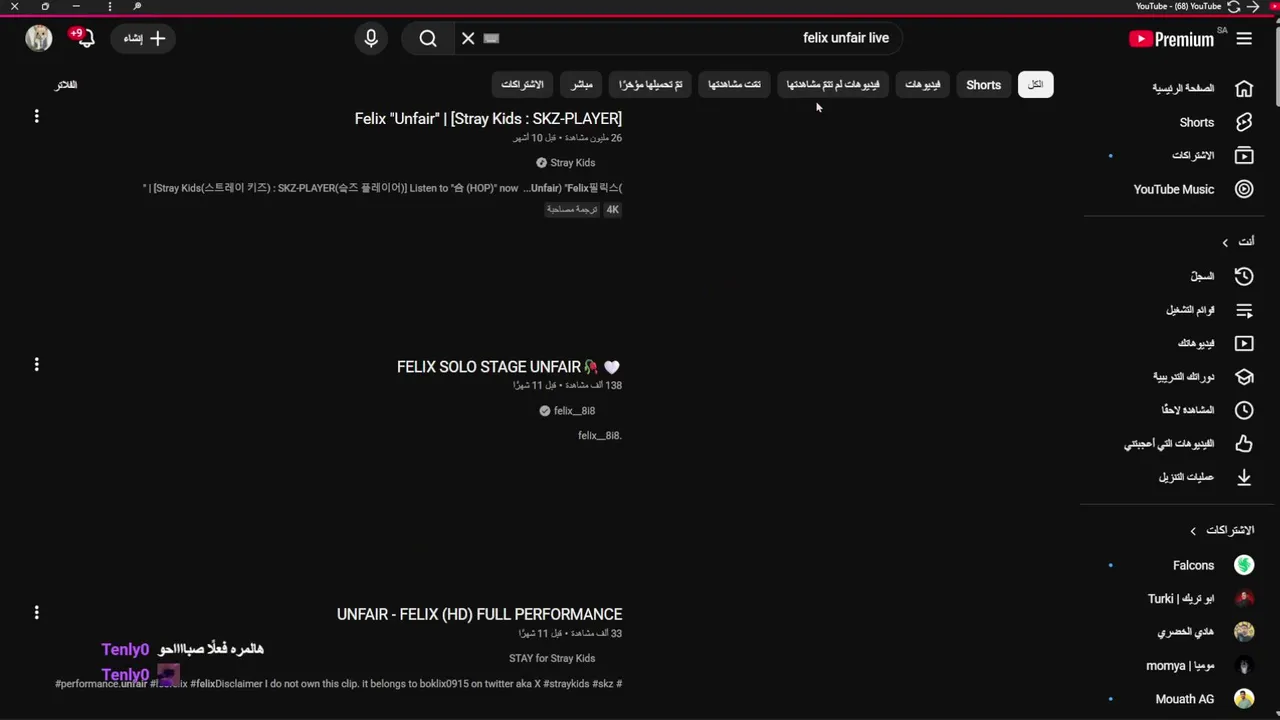Select the All (الكل) filter chip
Screen dimensions: 1280x720
(x=1035, y=85)
